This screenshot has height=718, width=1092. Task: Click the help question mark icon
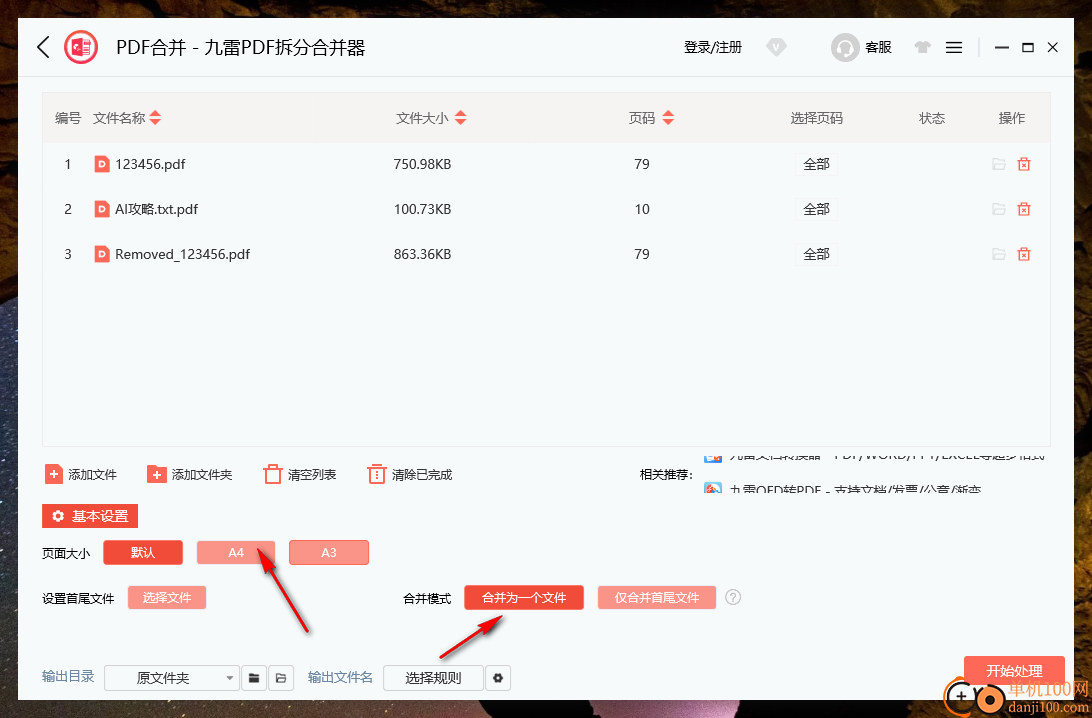click(733, 597)
